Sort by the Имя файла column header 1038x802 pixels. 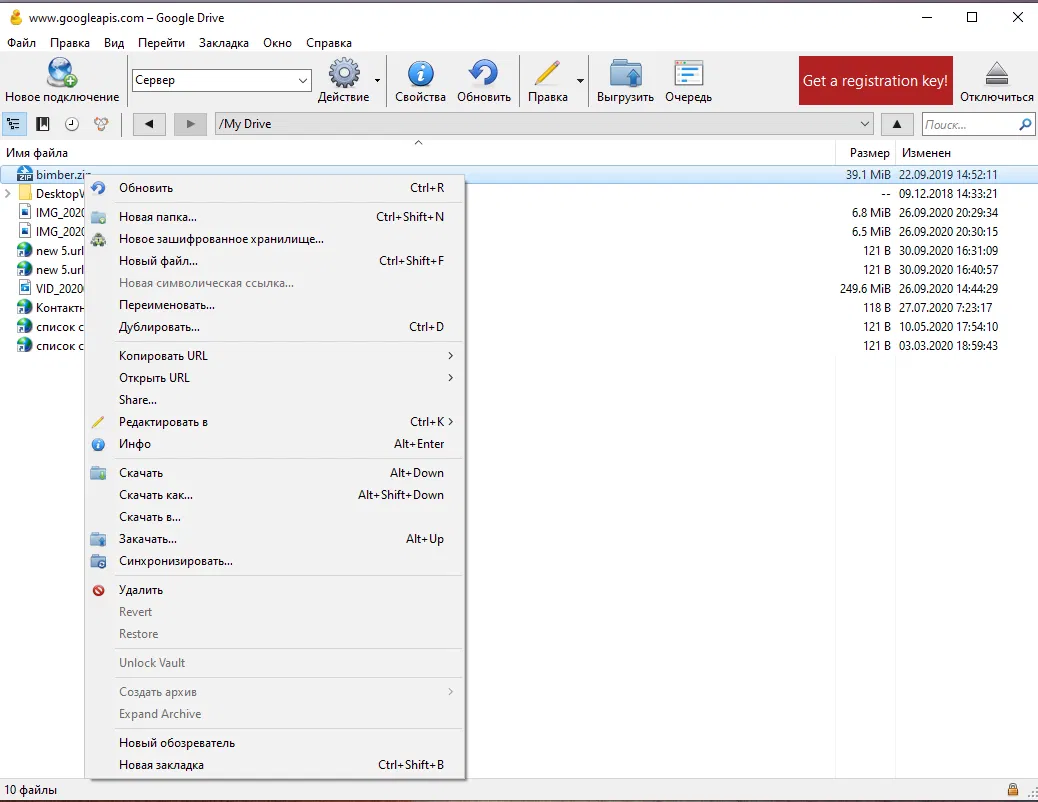pos(418,153)
